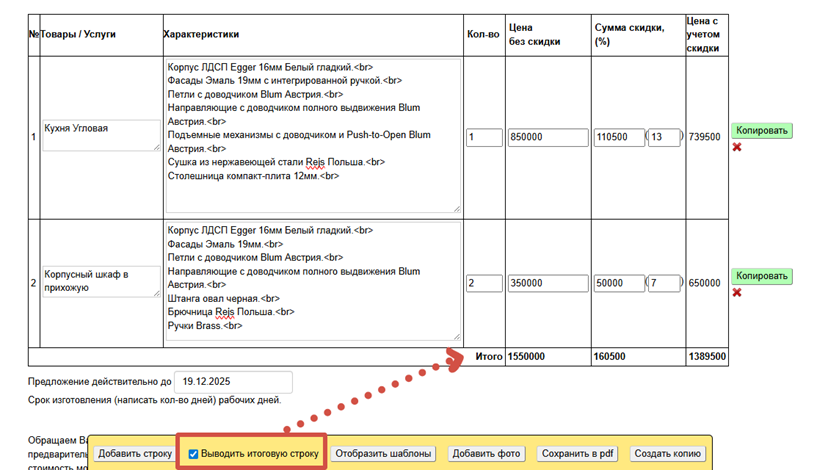Delete row 2 with red cross icon
This screenshot has width=828, height=470.
coord(737,292)
